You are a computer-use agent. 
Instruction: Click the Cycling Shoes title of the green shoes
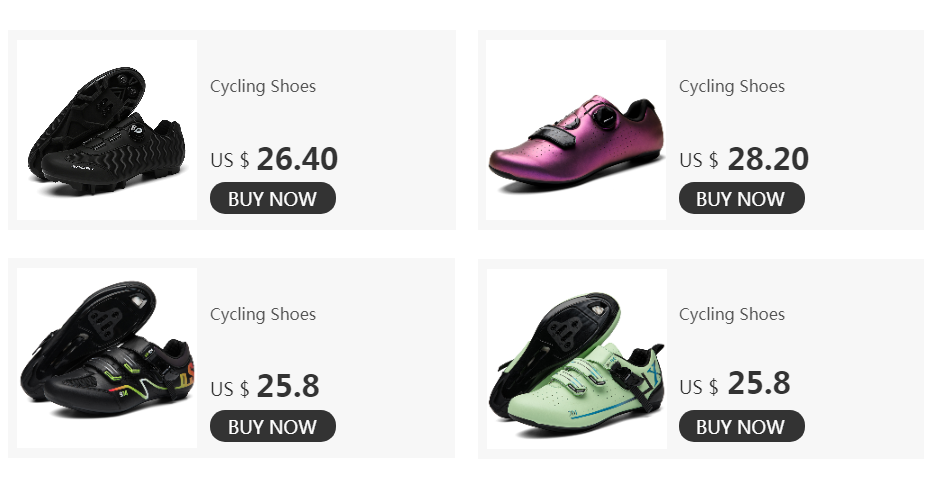(x=732, y=315)
